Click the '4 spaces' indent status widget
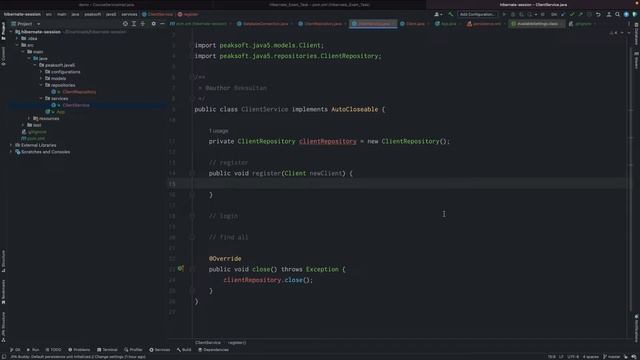 pos(591,357)
